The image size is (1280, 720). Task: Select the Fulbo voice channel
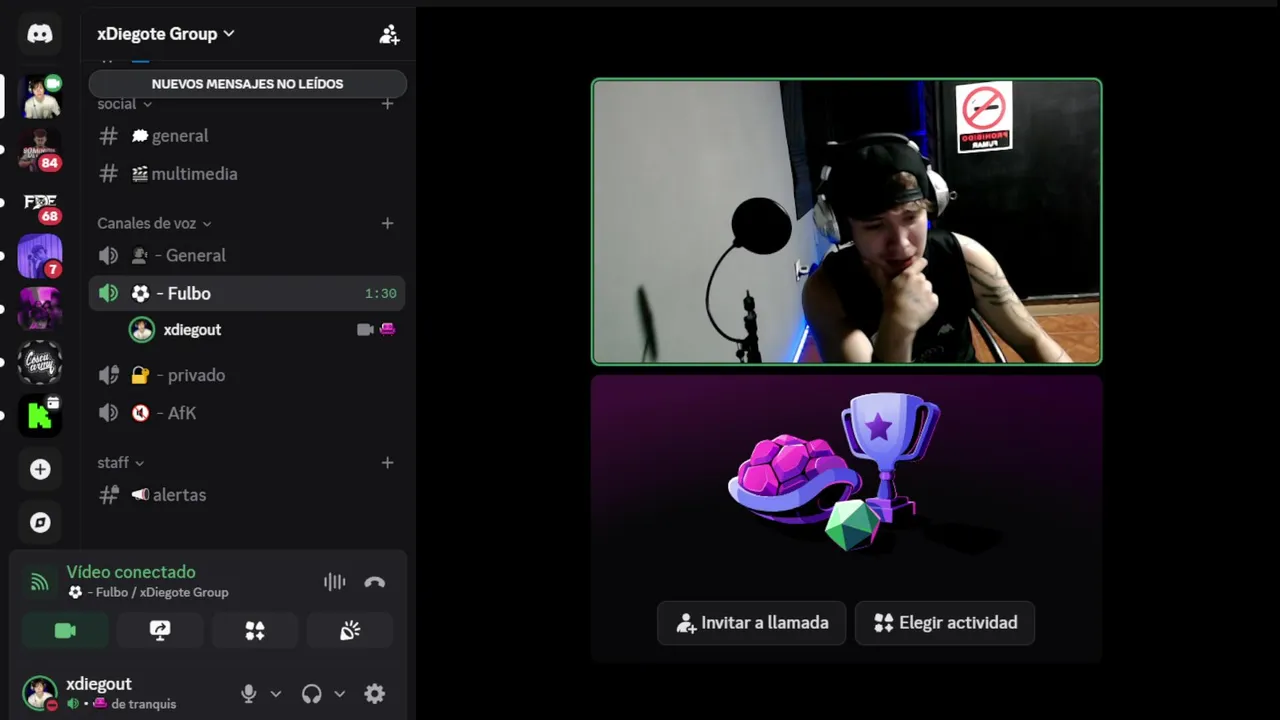pyautogui.click(x=247, y=294)
